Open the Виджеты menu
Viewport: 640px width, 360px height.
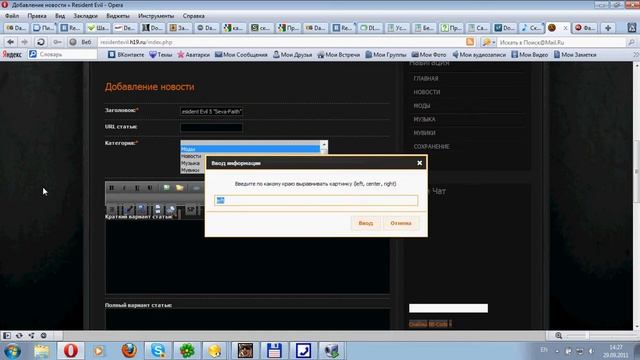pyautogui.click(x=118, y=16)
